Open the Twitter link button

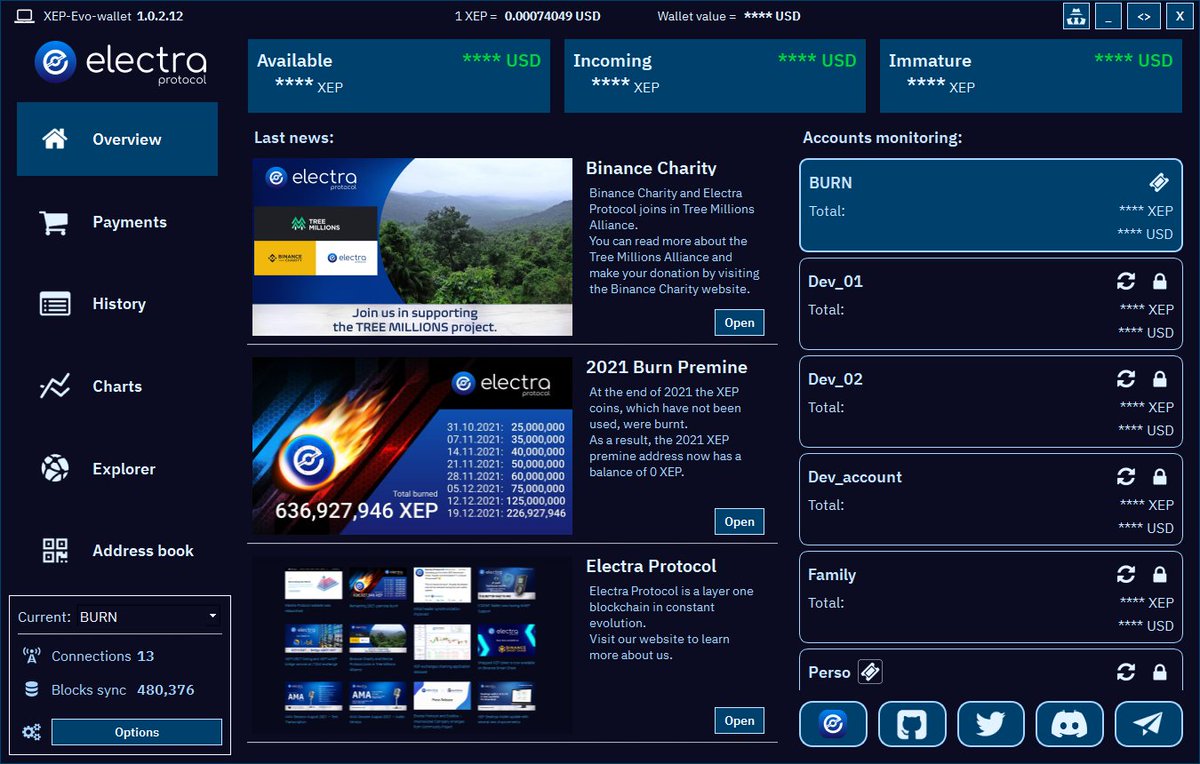click(x=991, y=724)
